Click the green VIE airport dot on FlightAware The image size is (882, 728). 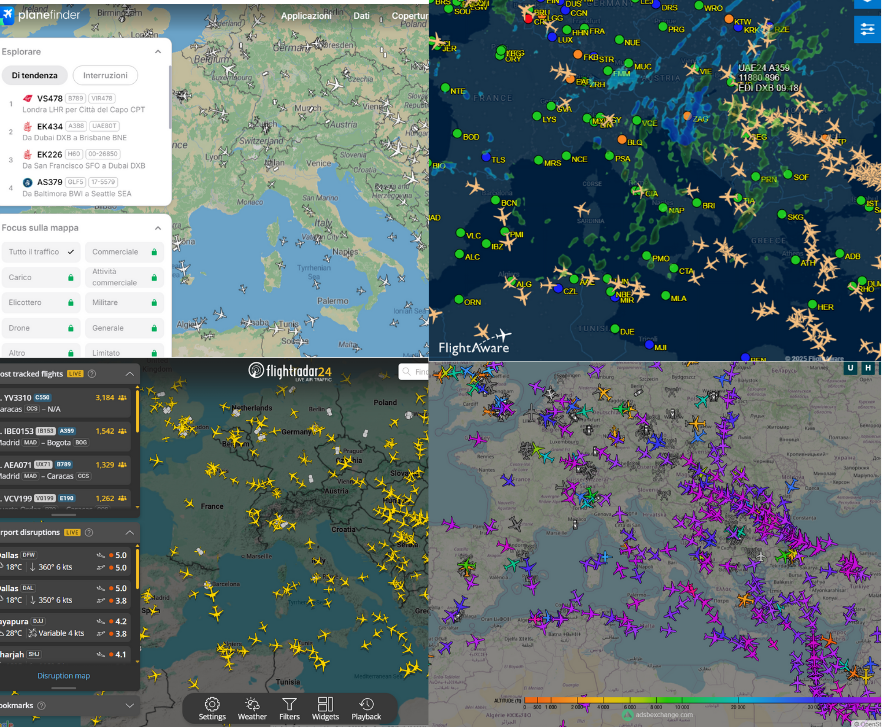[694, 70]
